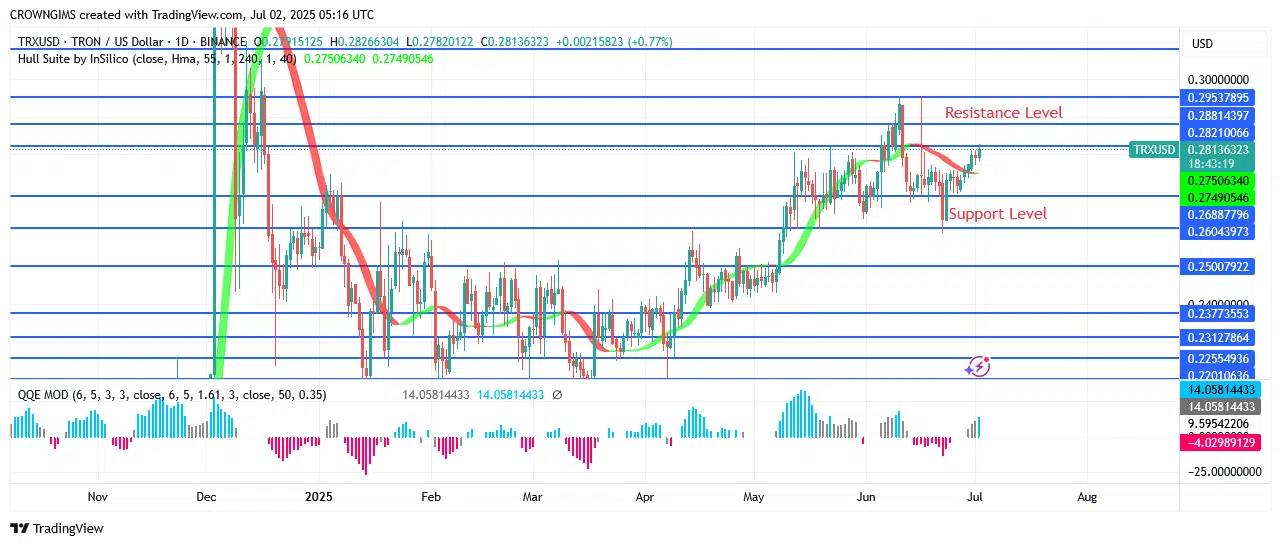Click the 0.25007922 horizontal line label
The width and height of the screenshot is (1281, 546).
click(x=1216, y=267)
